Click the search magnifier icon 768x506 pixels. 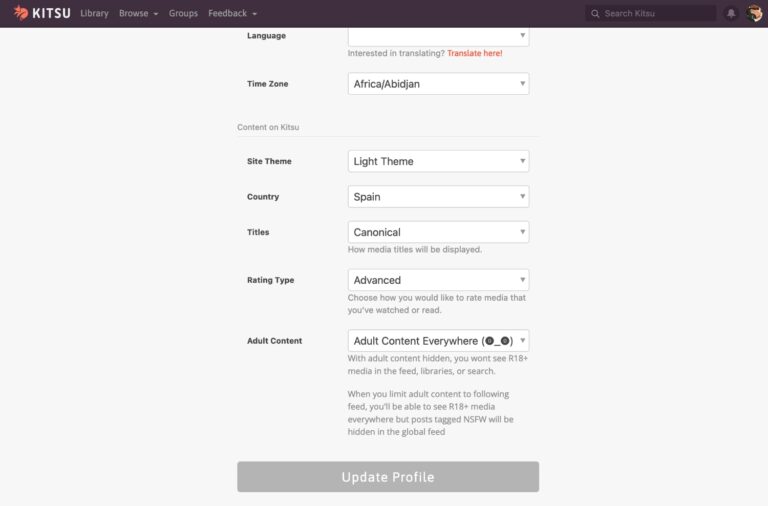click(596, 14)
